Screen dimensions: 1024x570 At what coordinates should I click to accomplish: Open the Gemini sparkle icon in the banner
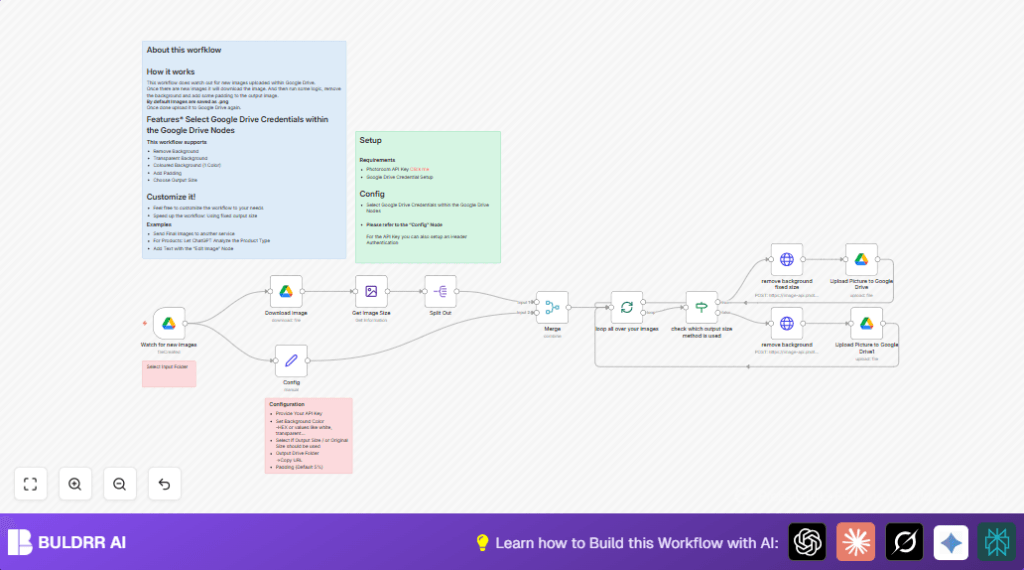(951, 542)
